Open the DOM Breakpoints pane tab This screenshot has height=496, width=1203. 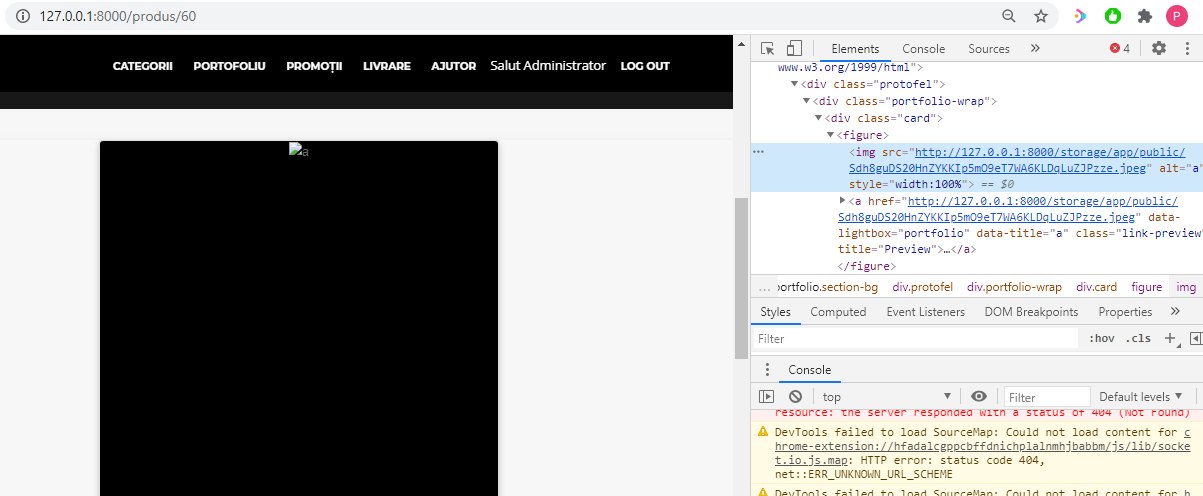(1031, 312)
